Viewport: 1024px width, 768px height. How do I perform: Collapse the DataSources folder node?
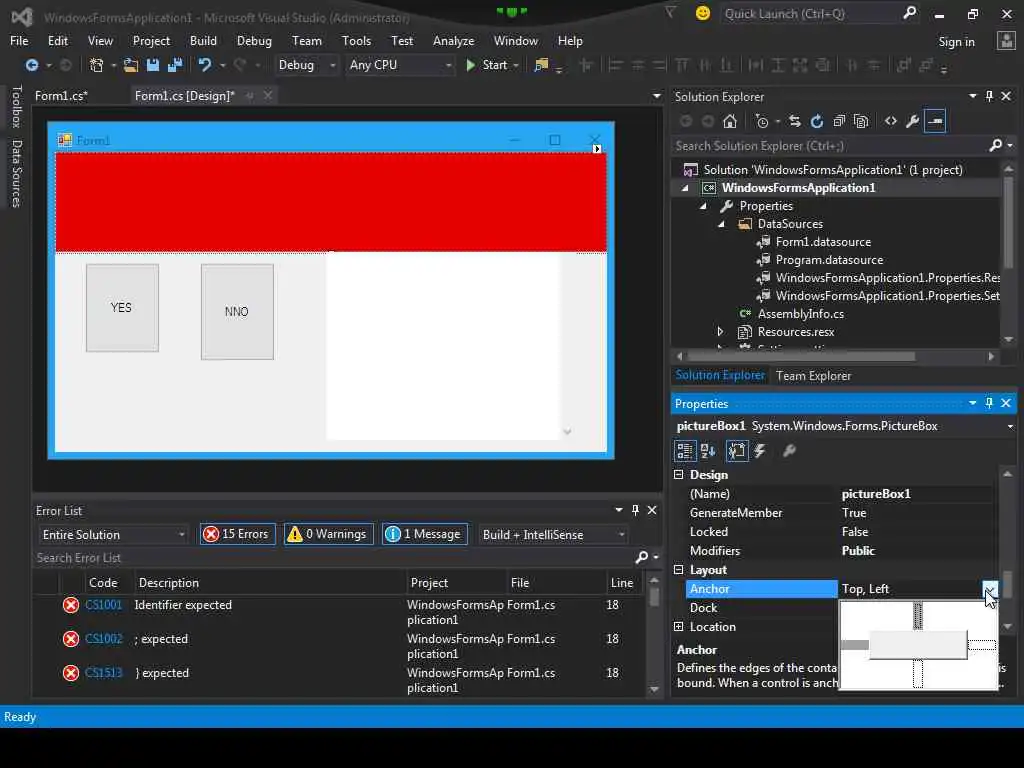click(722, 224)
